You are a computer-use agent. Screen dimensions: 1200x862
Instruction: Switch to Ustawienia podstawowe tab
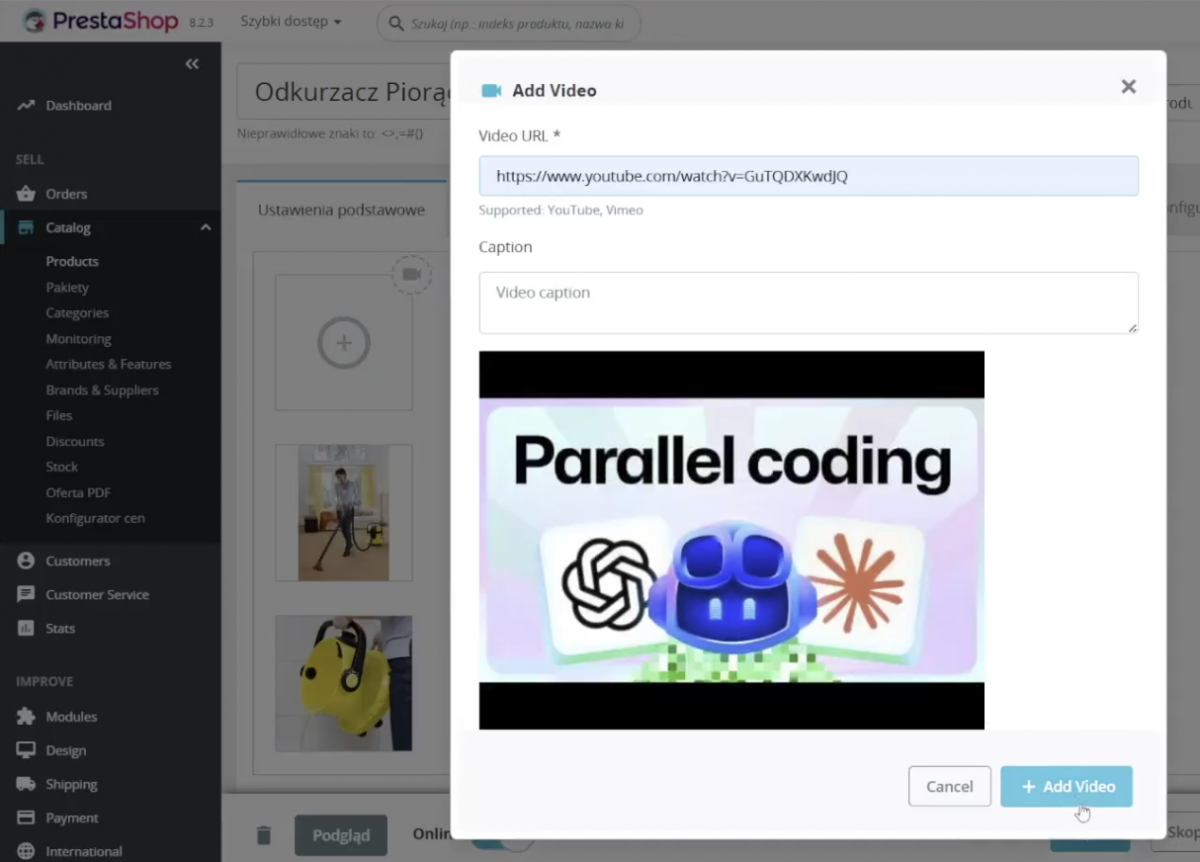tap(341, 210)
